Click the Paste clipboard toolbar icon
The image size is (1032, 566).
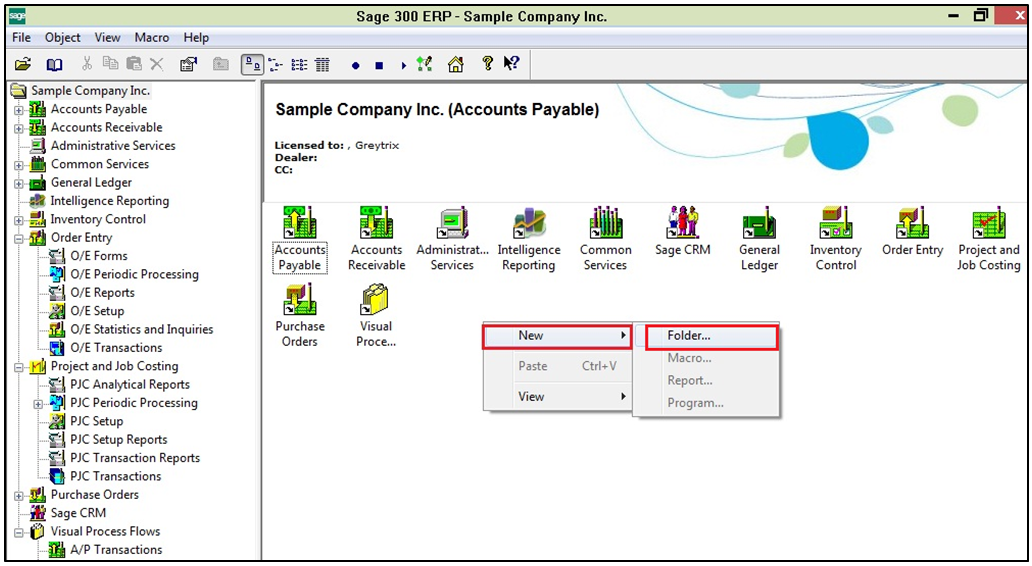134,64
